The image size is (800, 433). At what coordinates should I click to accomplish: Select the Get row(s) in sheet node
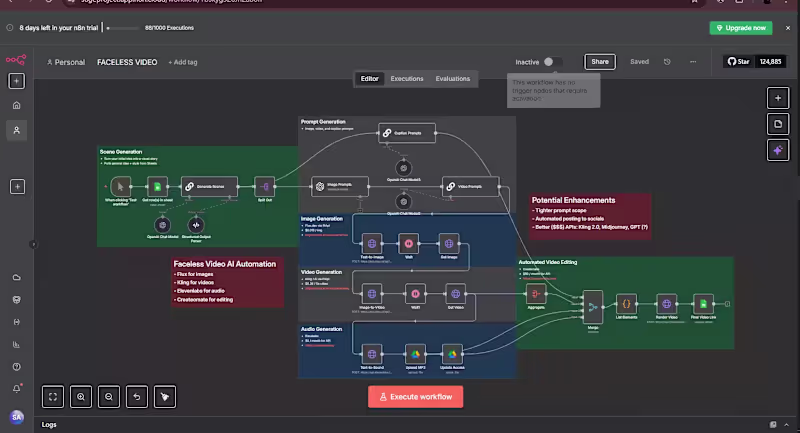click(157, 187)
